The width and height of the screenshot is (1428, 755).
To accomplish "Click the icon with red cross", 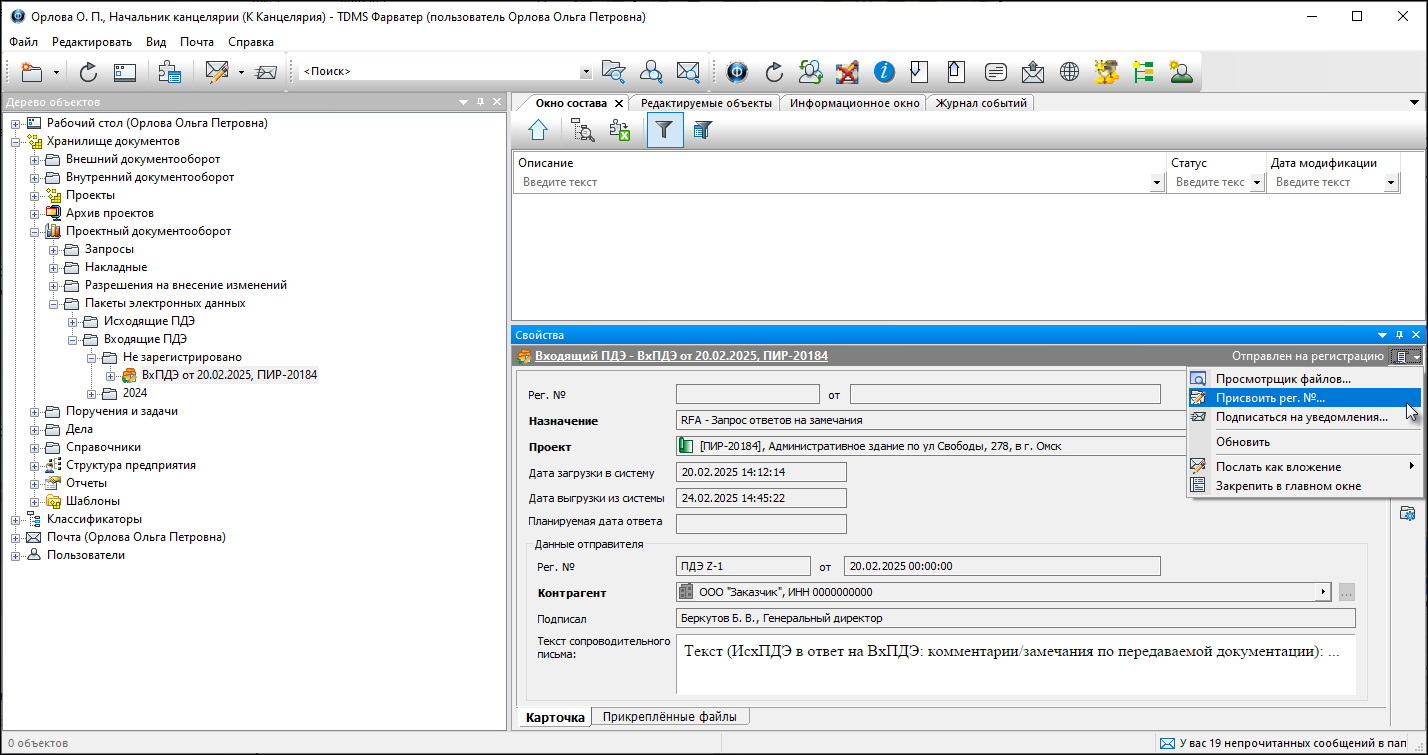I will point(847,72).
